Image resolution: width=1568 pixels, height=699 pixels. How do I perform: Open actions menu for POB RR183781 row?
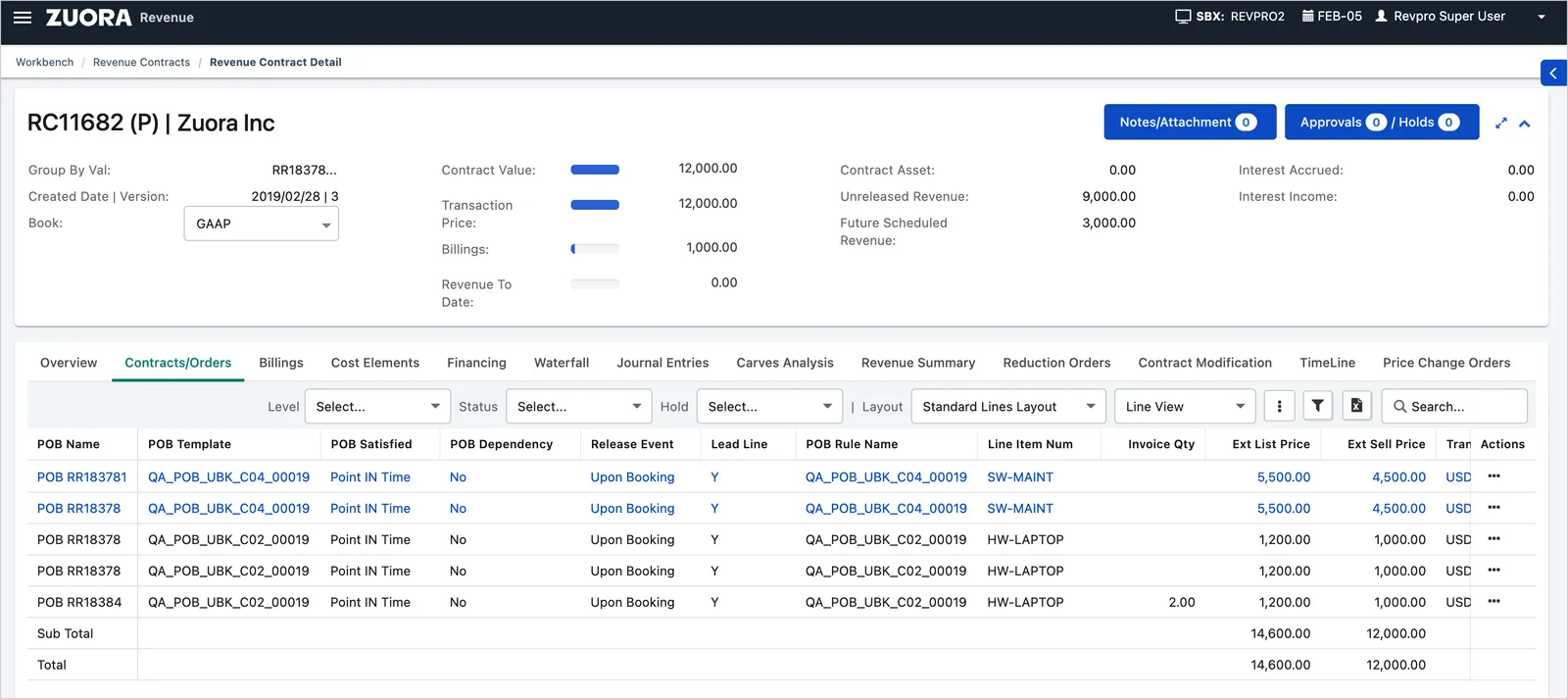(x=1494, y=476)
